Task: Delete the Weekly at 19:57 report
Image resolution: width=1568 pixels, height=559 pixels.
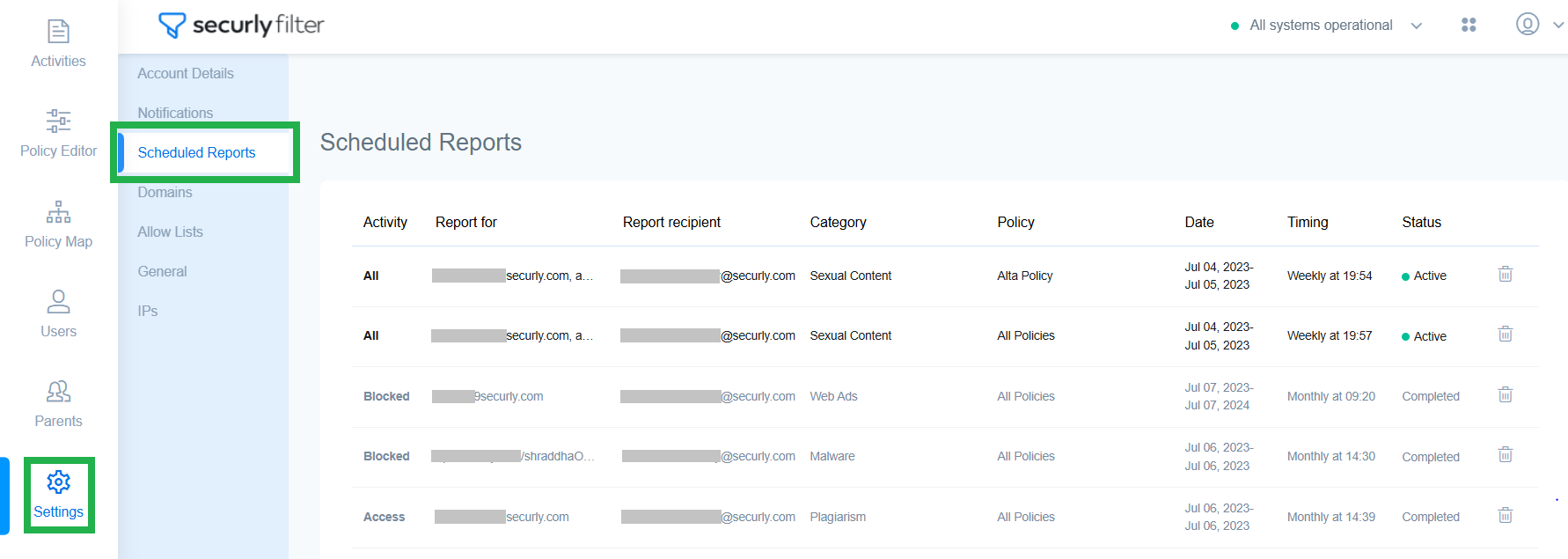Action: (1506, 334)
